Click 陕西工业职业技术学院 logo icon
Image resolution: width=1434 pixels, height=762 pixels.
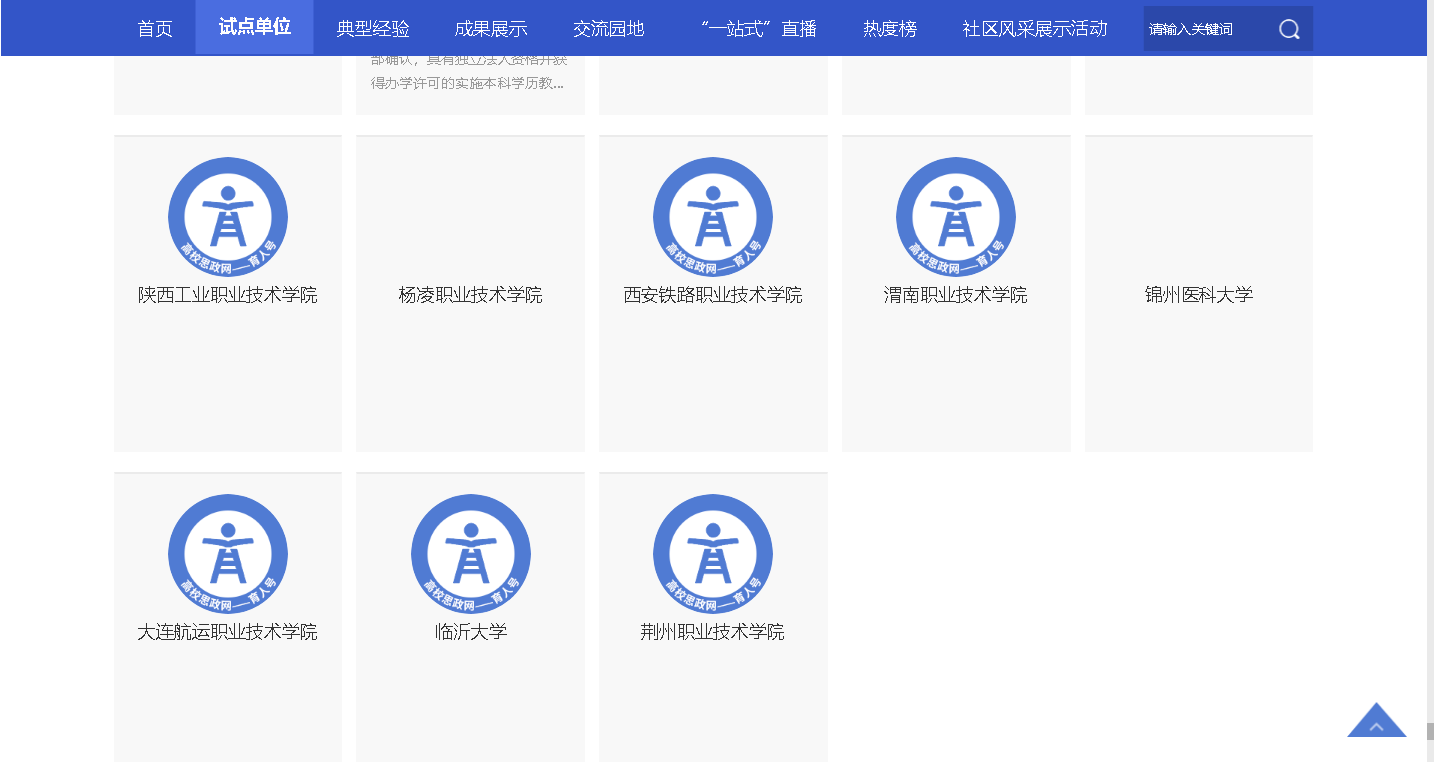click(x=228, y=217)
